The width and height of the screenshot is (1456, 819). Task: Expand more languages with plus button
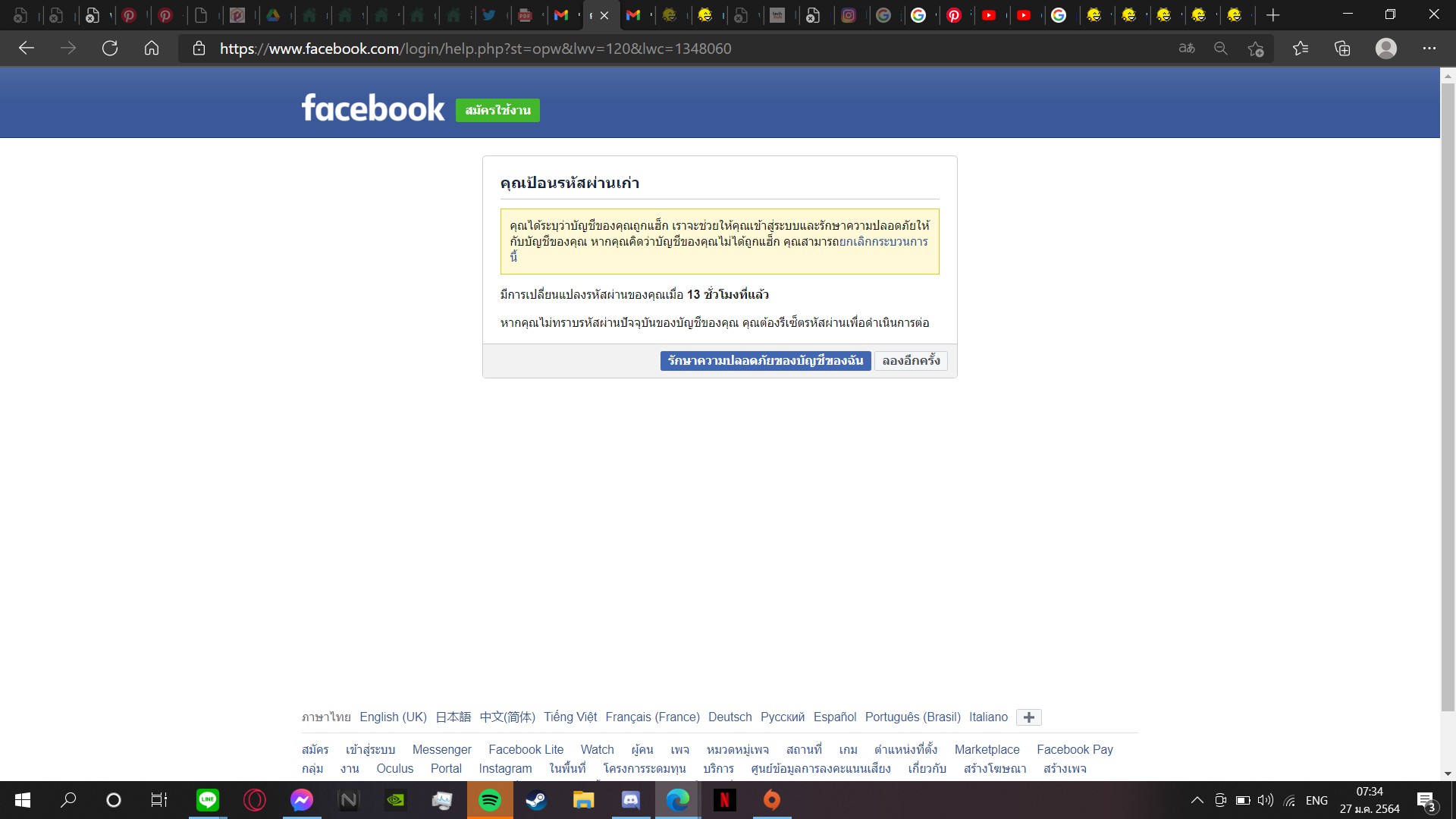tap(1029, 717)
